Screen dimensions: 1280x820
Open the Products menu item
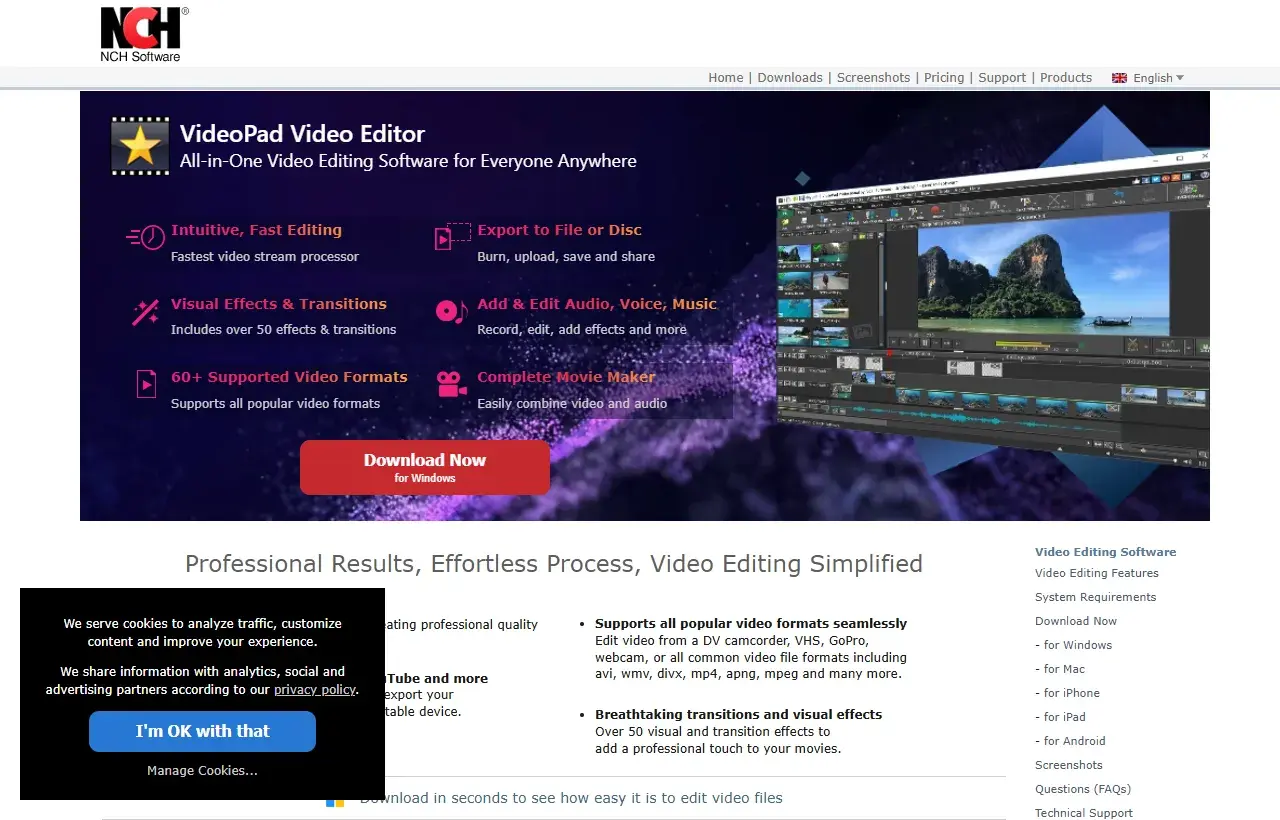(1066, 78)
